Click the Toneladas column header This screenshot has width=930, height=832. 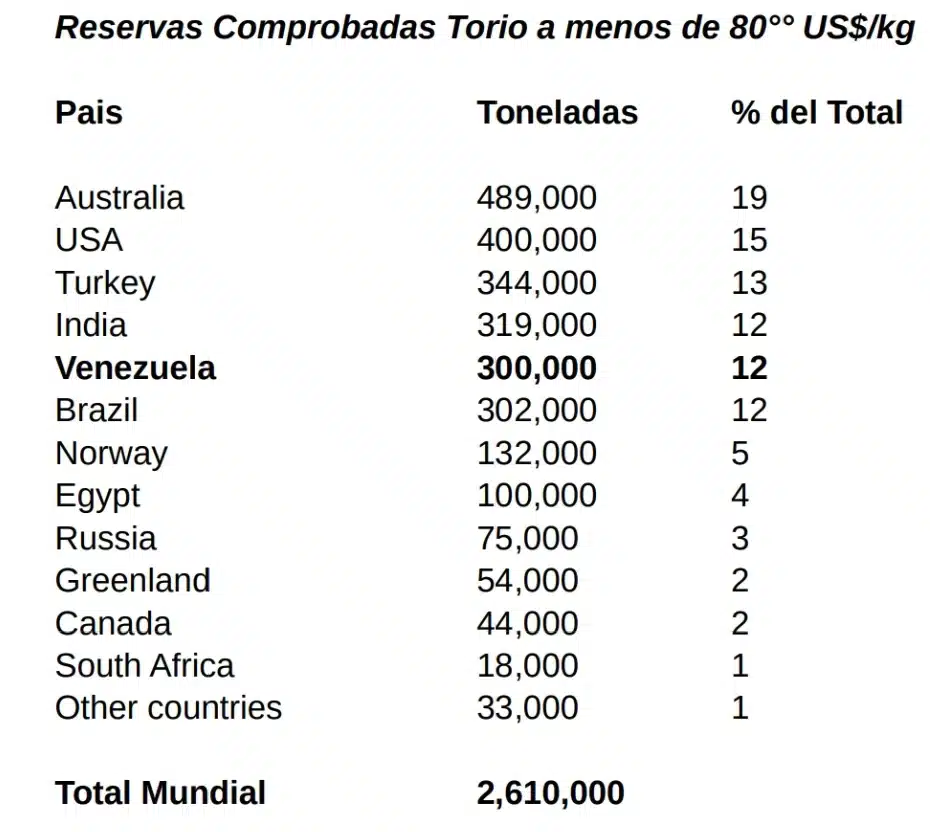click(x=557, y=112)
